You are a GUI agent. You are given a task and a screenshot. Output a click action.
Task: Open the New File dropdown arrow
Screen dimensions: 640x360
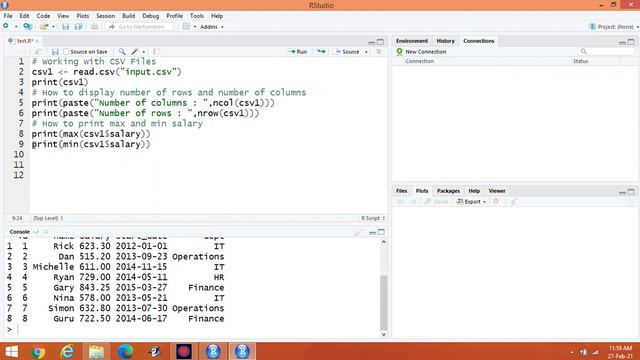(16, 27)
